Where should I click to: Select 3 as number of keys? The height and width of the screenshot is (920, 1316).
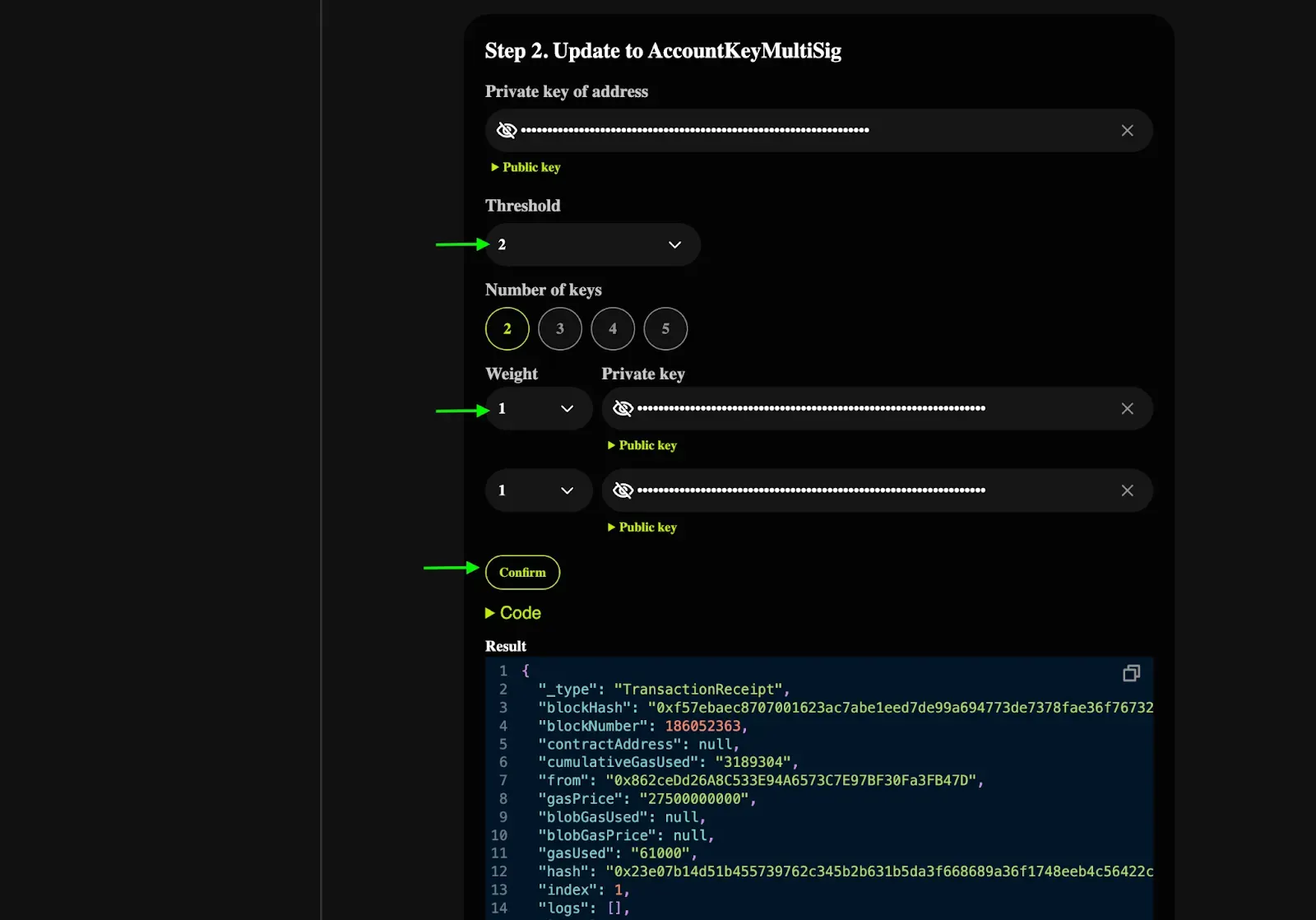[559, 329]
